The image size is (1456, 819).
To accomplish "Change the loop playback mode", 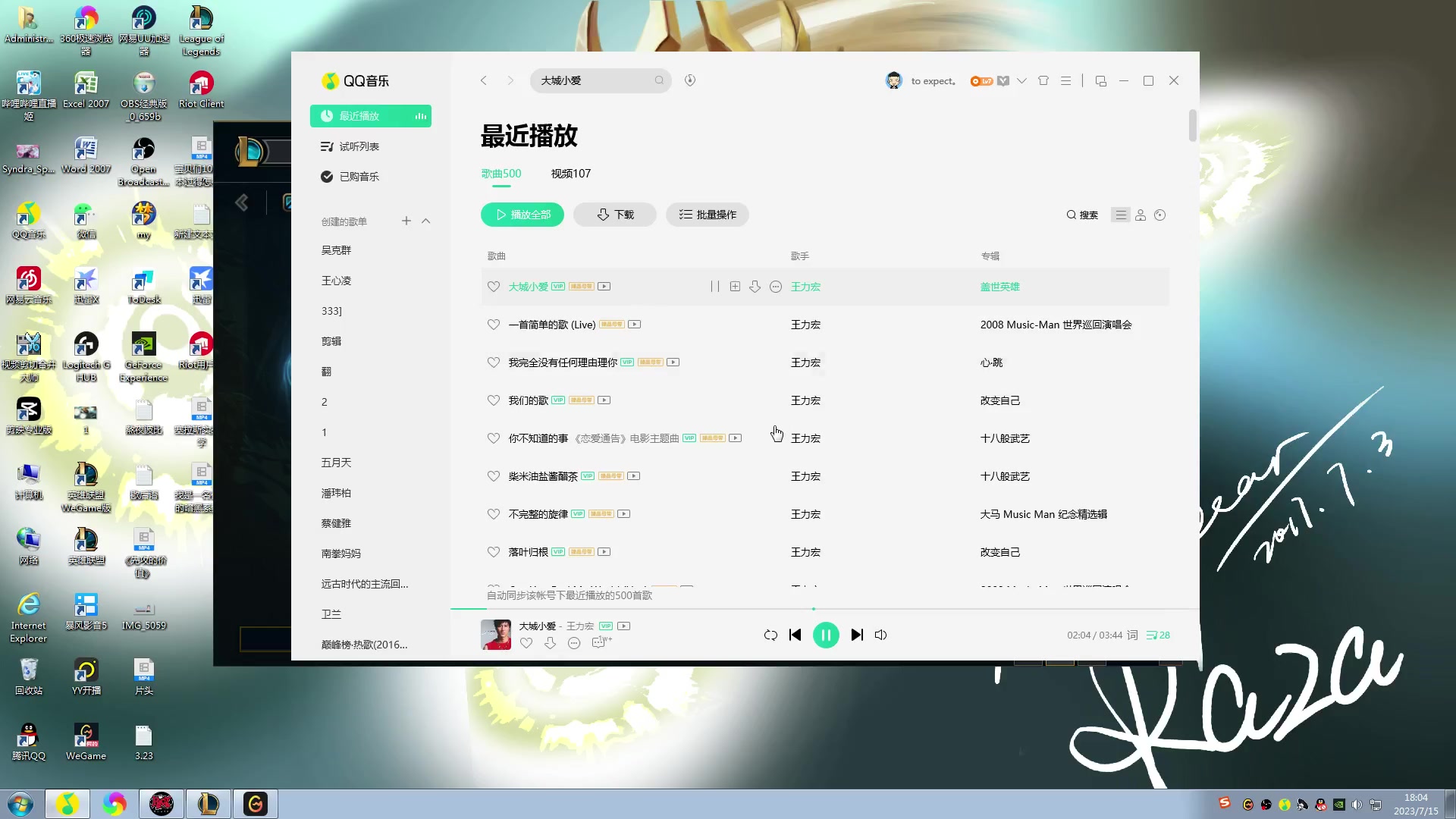I will pos(770,635).
